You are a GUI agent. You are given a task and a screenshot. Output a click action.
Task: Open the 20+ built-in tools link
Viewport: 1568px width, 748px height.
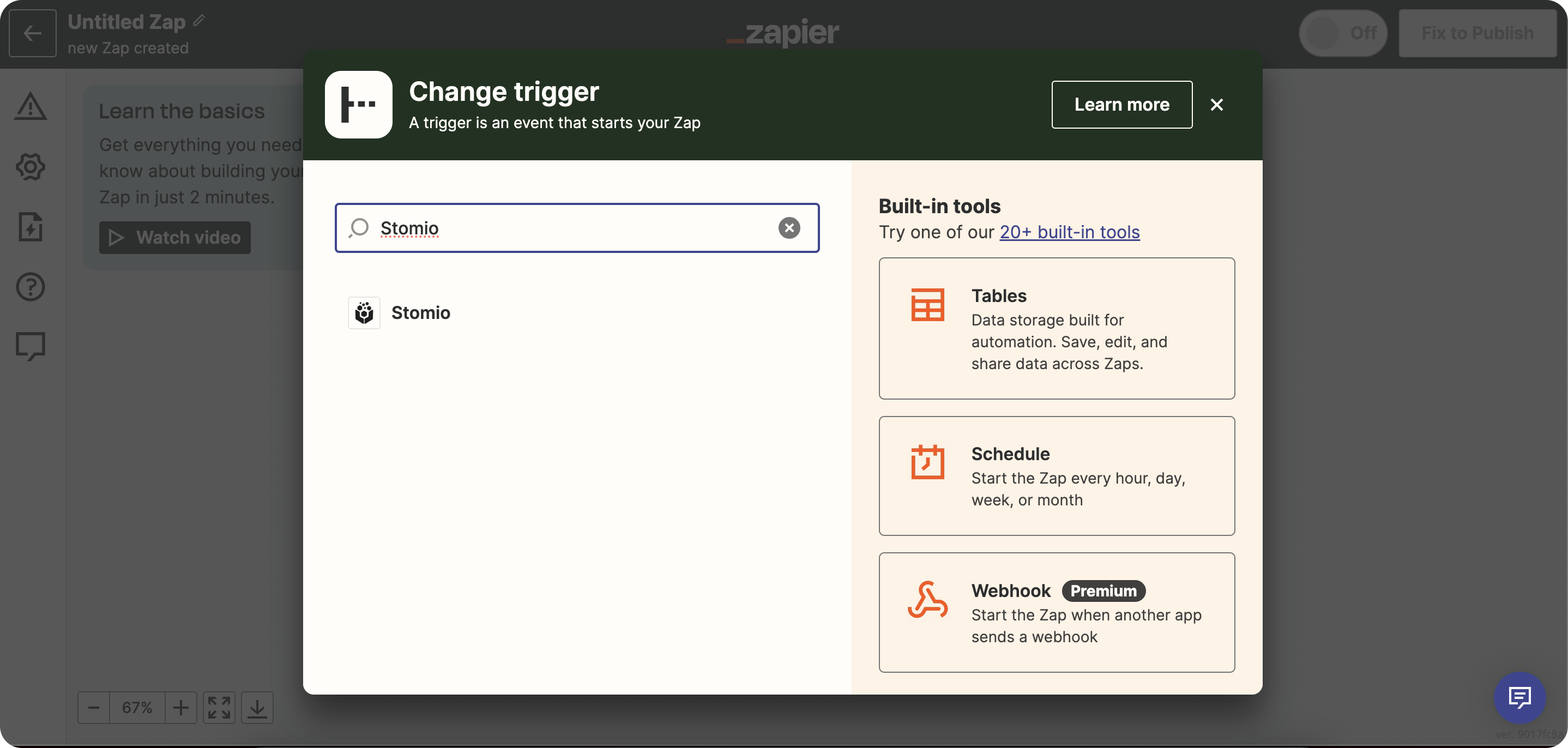click(x=1070, y=232)
